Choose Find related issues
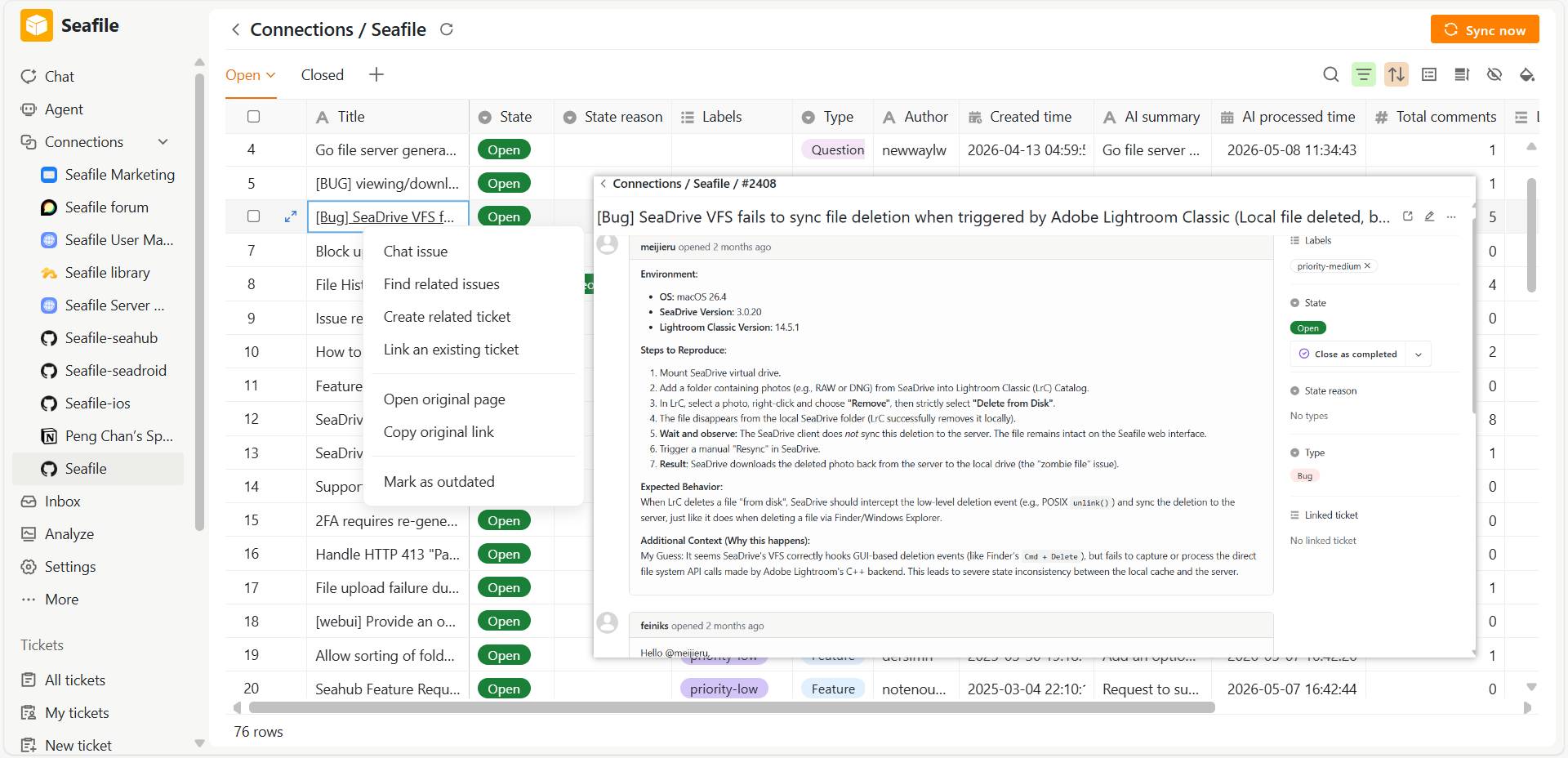 pos(442,284)
